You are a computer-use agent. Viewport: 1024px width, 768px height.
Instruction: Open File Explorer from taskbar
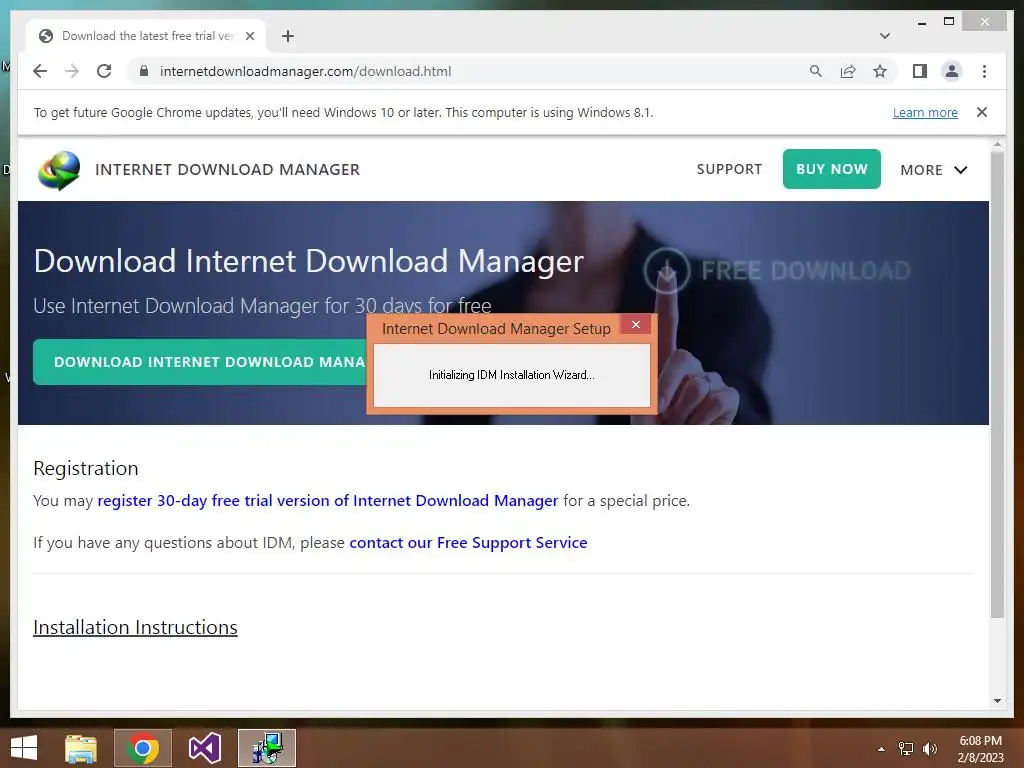point(81,748)
